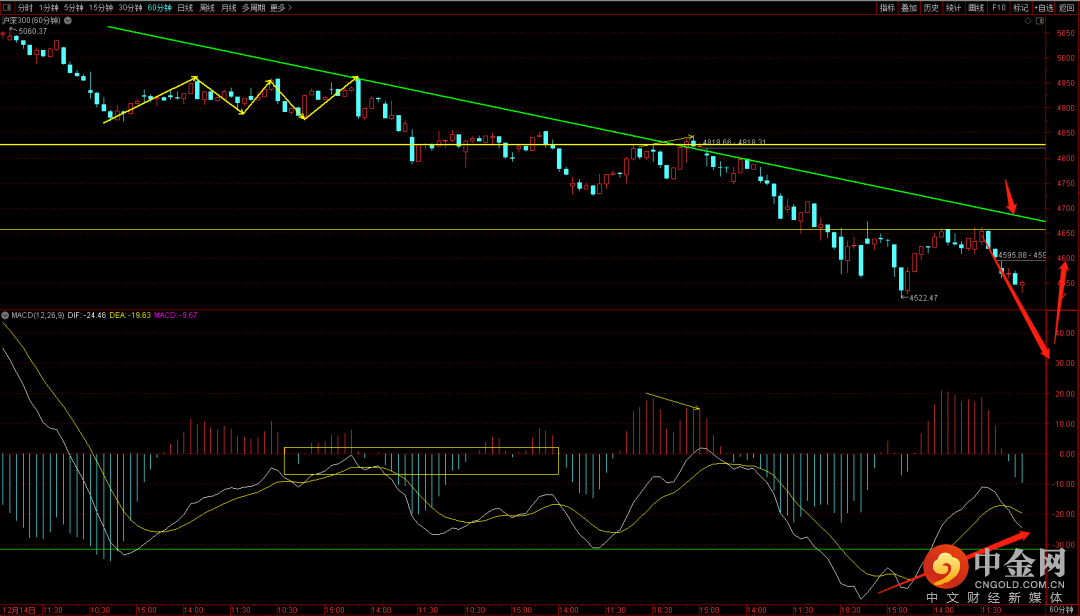
Task: Add stock via +自选 button
Action: (1043, 7)
